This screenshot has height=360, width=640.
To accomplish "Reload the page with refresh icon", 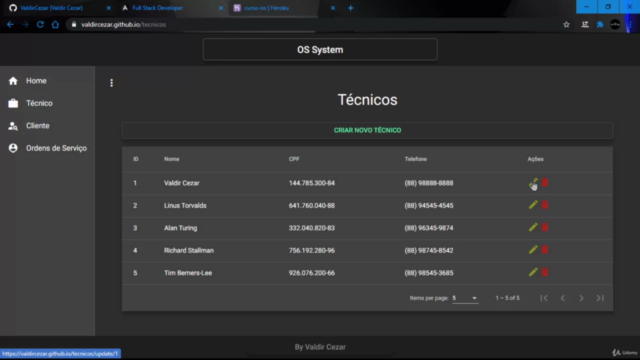I will click(x=40, y=24).
